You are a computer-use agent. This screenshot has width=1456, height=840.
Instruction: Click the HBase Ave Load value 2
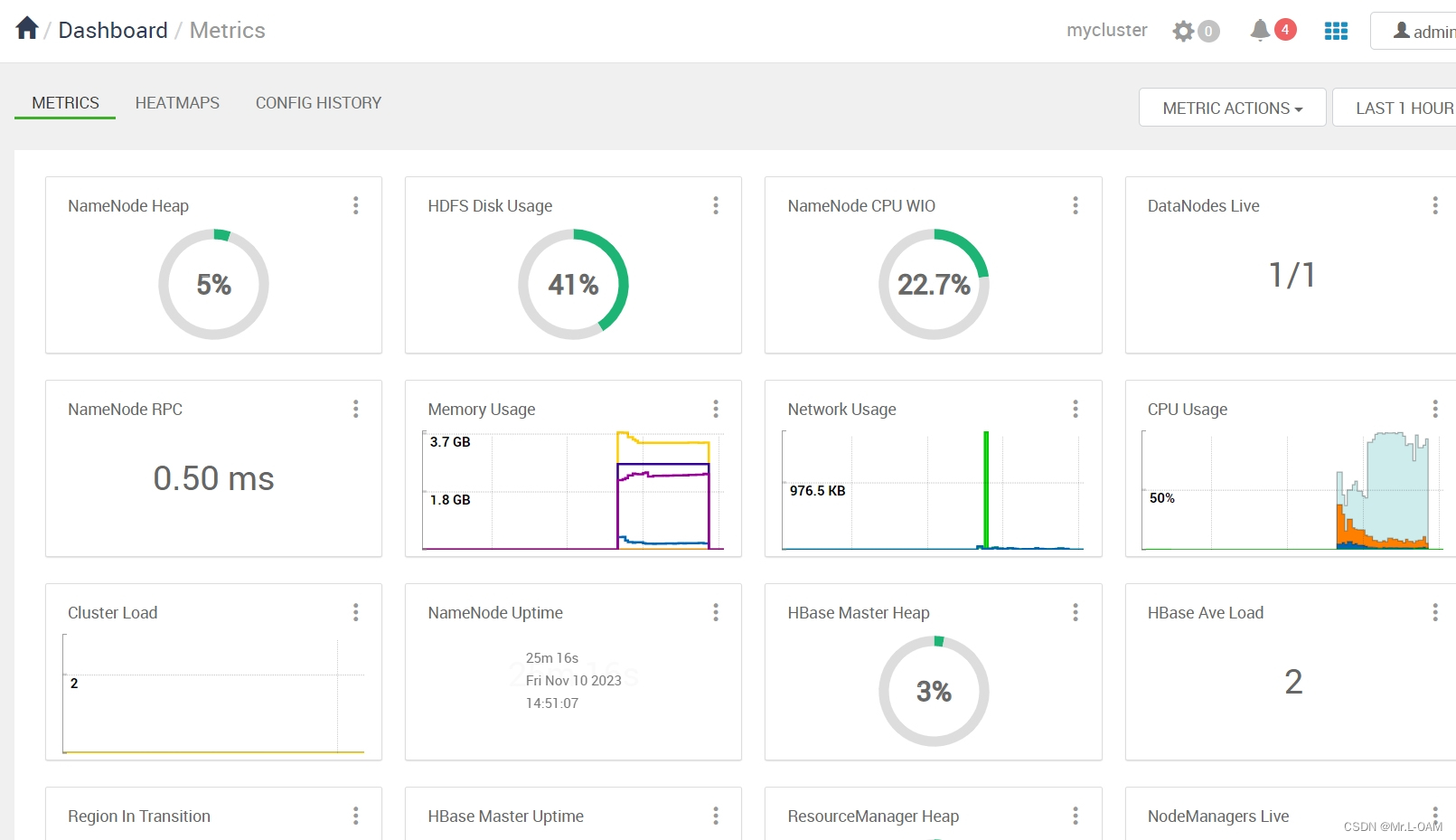coord(1293,682)
